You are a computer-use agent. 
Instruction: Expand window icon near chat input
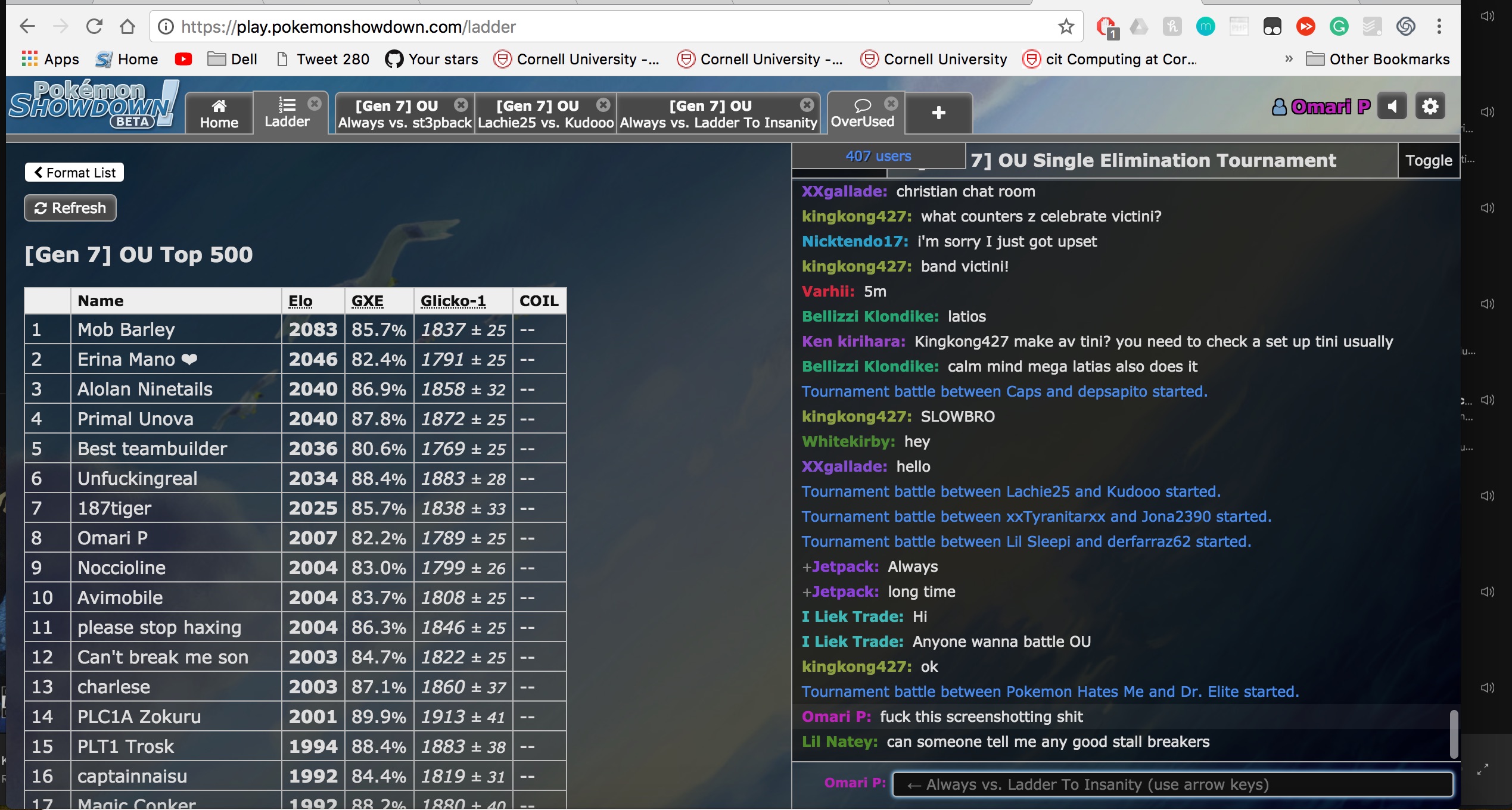[1483, 769]
